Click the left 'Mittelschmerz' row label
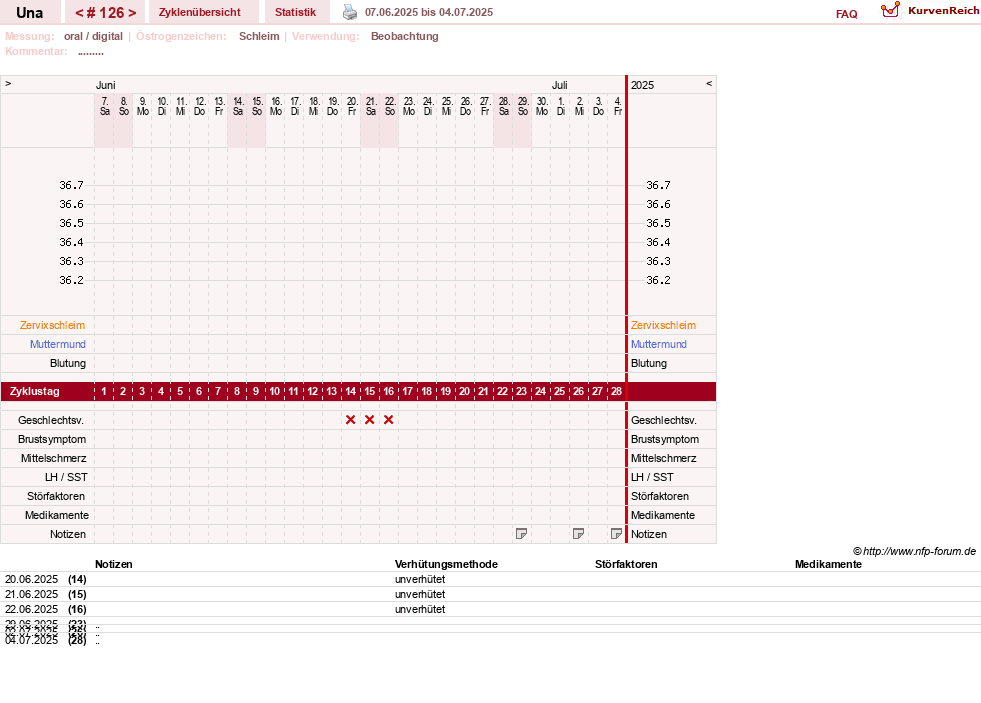The width and height of the screenshot is (981, 703). coord(54,458)
